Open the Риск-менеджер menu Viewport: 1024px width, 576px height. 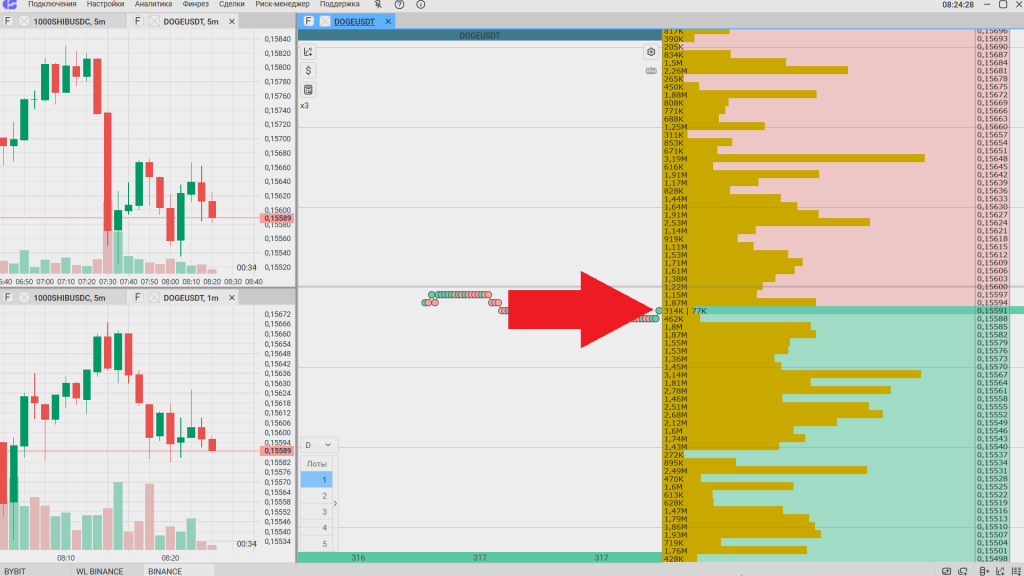click(282, 4)
